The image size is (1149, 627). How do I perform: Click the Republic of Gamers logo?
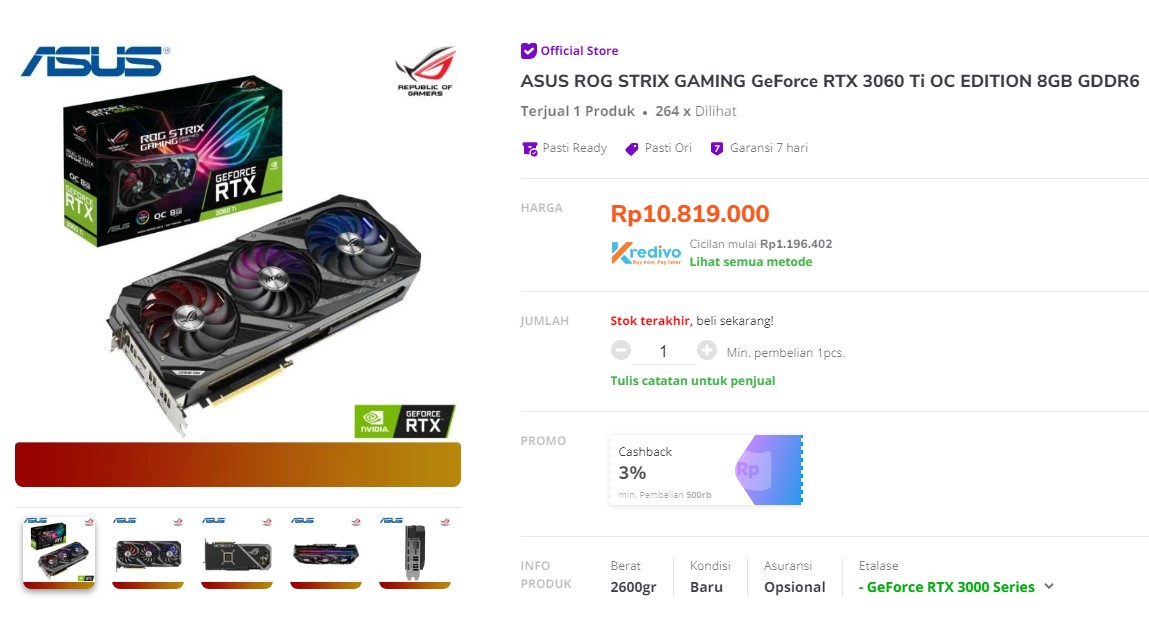pos(425,69)
